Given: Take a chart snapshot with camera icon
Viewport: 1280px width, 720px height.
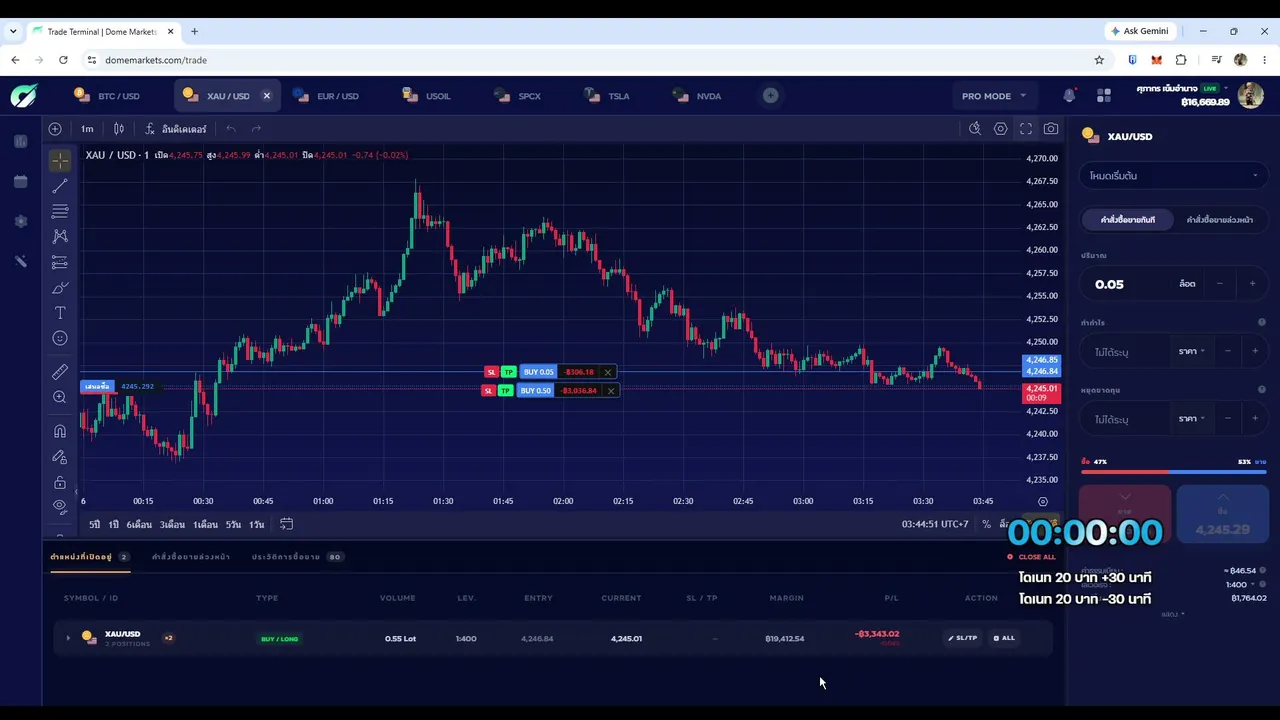Looking at the screenshot, I should point(1051,129).
